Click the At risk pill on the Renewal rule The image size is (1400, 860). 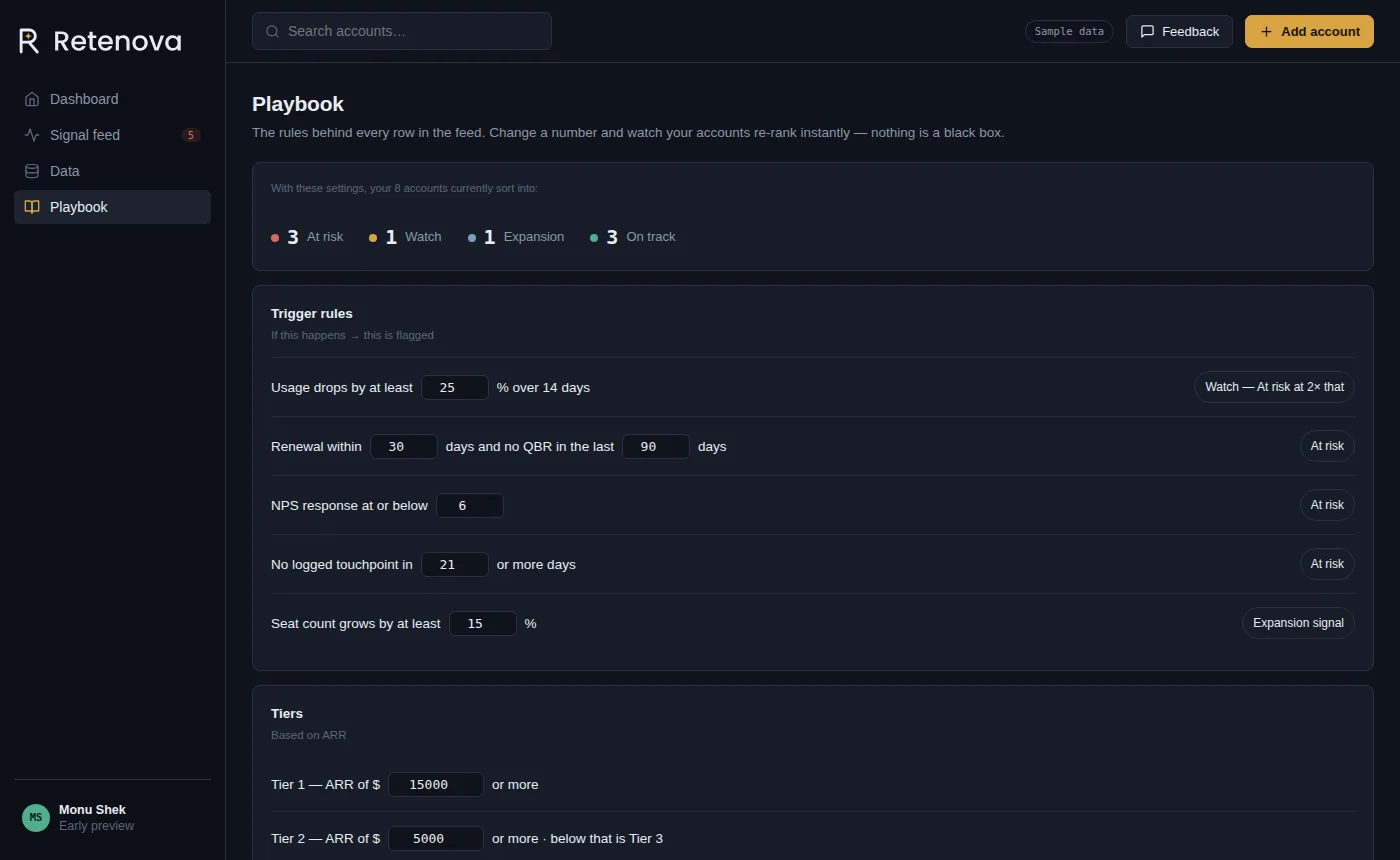[x=1327, y=446]
